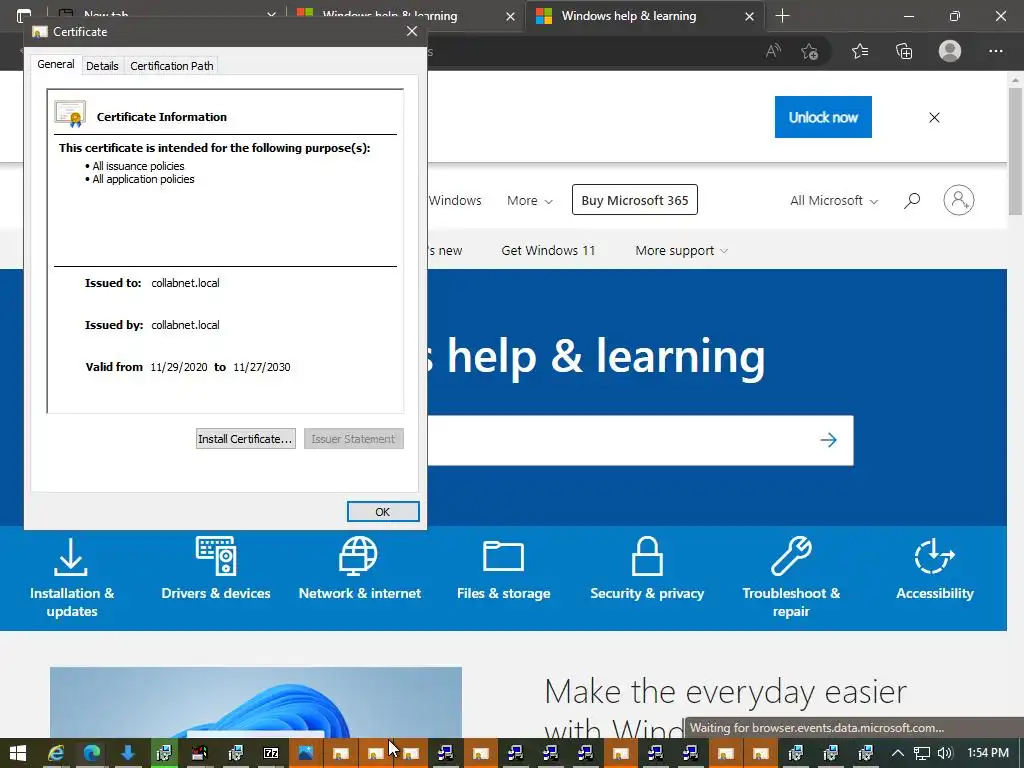Open the Accessibility category

935,568
